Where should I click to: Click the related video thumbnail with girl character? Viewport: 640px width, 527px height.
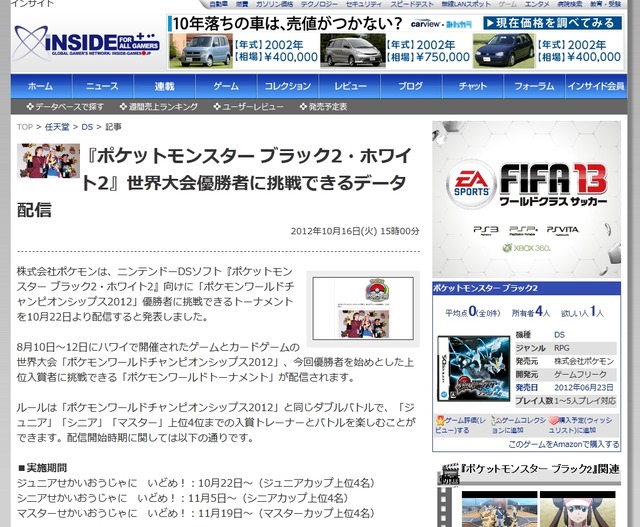pos(578,509)
